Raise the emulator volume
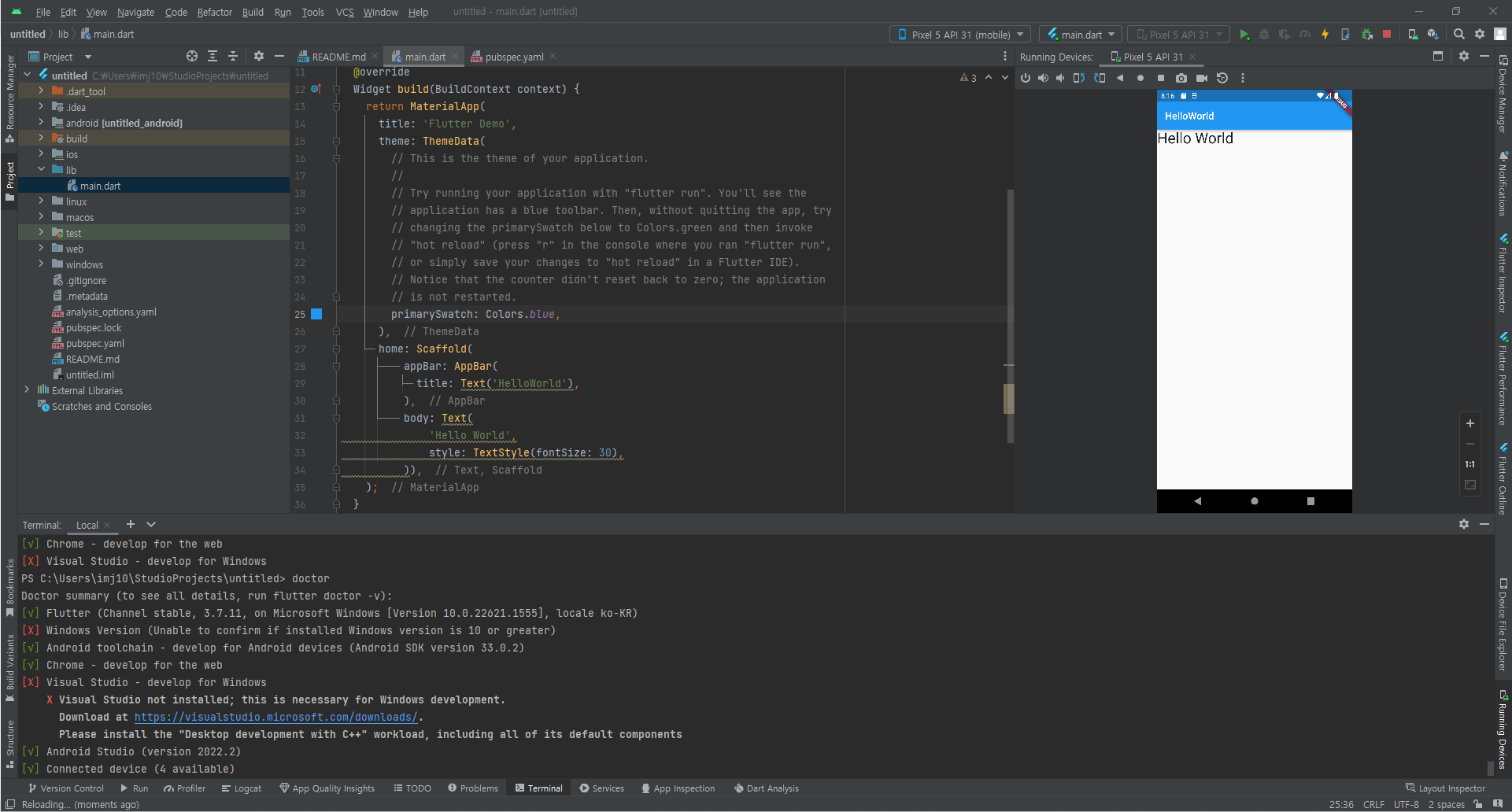 point(1043,78)
